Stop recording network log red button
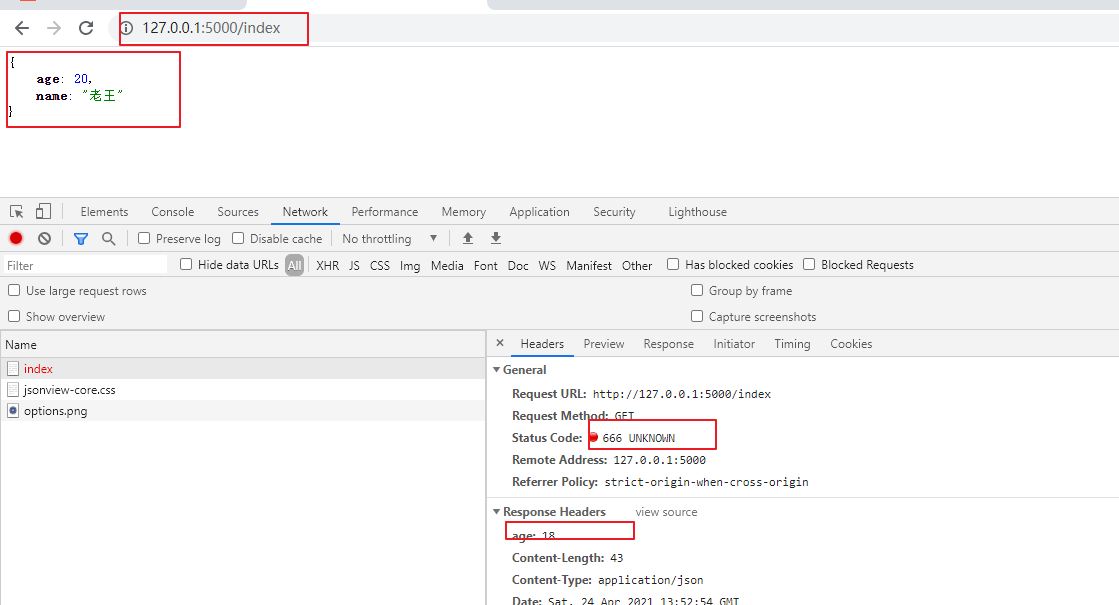This screenshot has width=1119, height=605. click(16, 238)
